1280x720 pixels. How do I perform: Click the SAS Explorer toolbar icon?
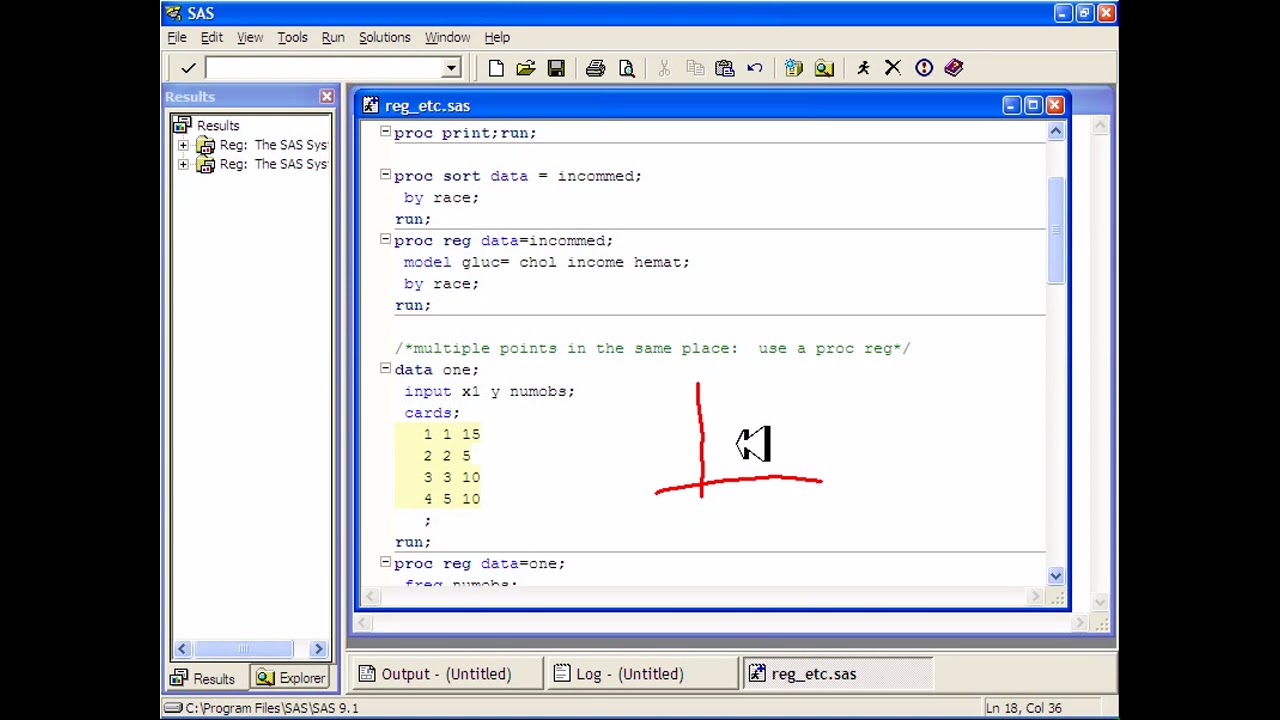tap(824, 68)
